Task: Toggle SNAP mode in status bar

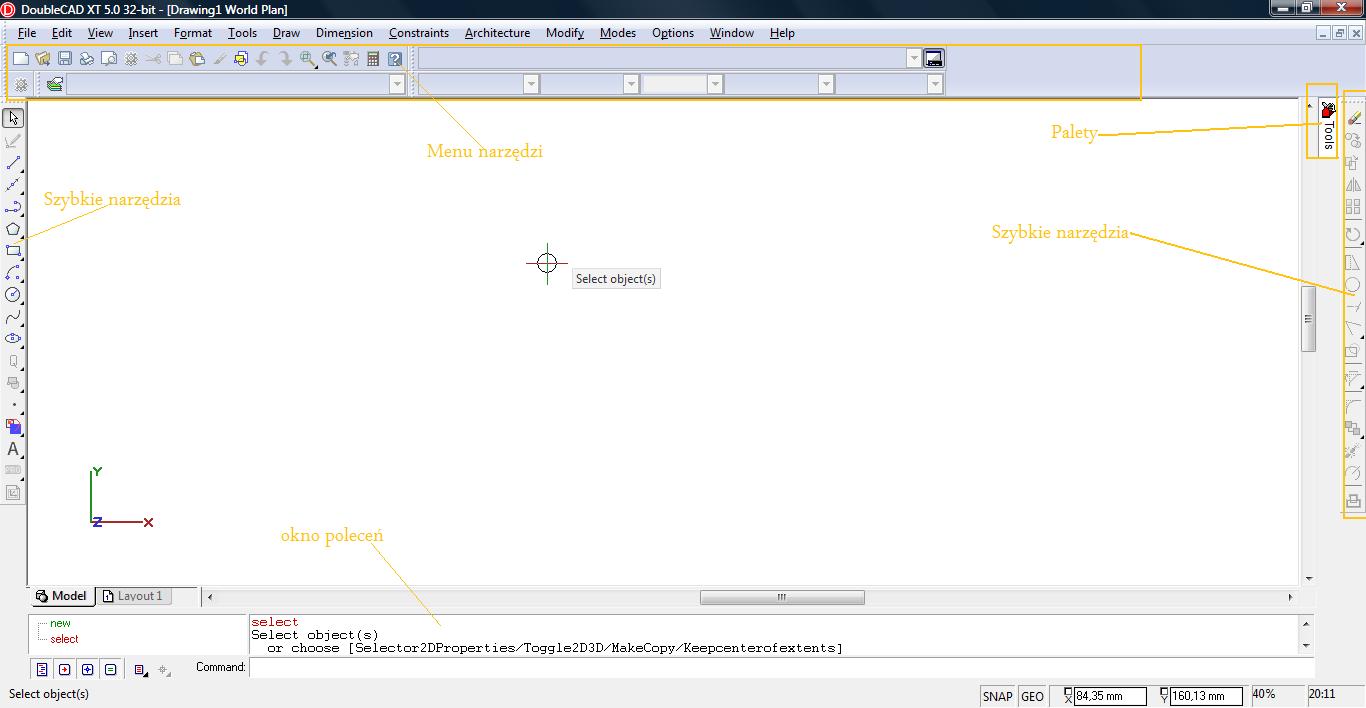Action: pos(997,696)
